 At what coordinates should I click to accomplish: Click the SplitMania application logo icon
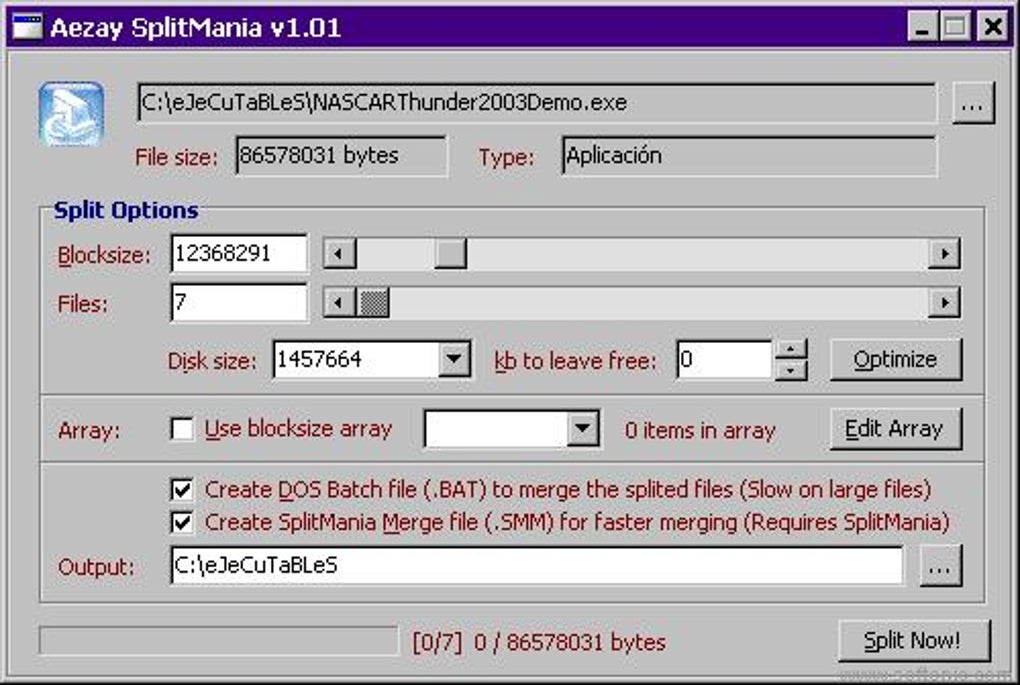tap(70, 108)
